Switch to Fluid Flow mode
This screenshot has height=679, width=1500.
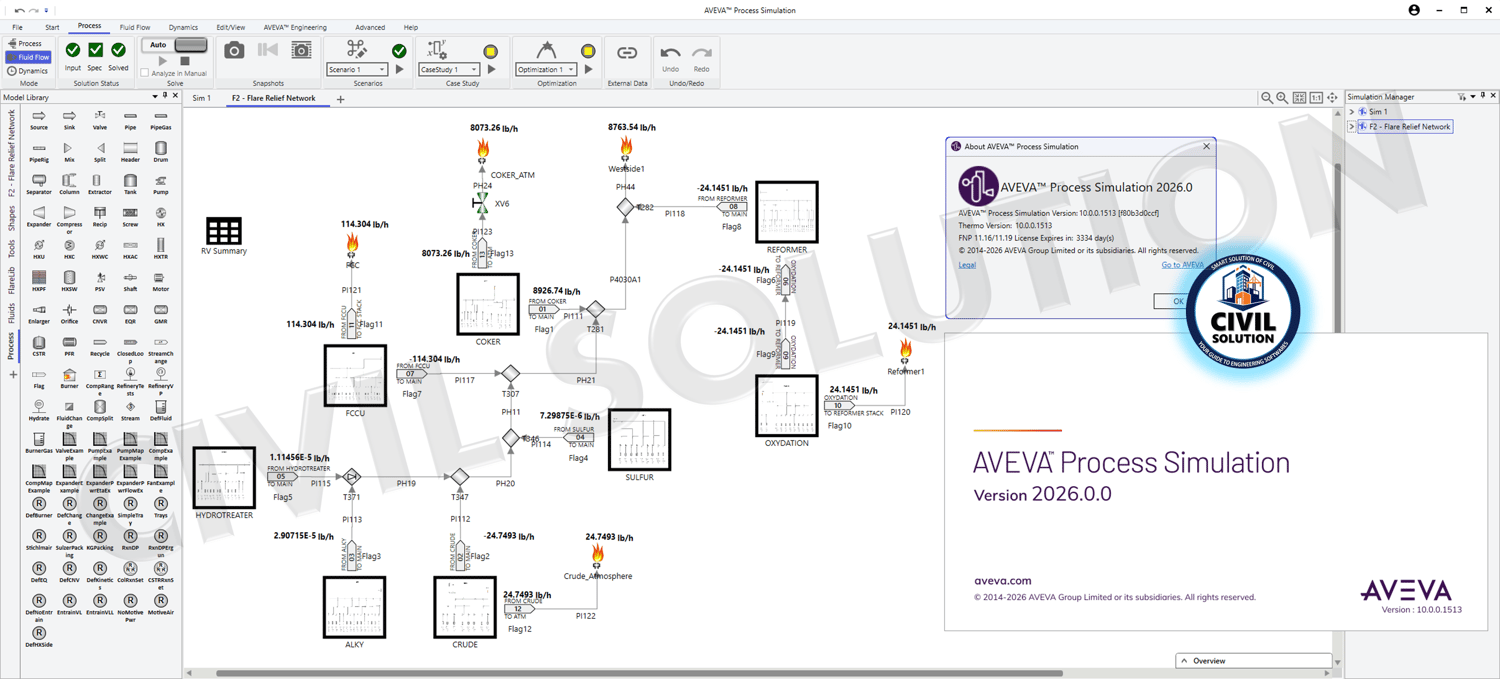tap(28, 57)
